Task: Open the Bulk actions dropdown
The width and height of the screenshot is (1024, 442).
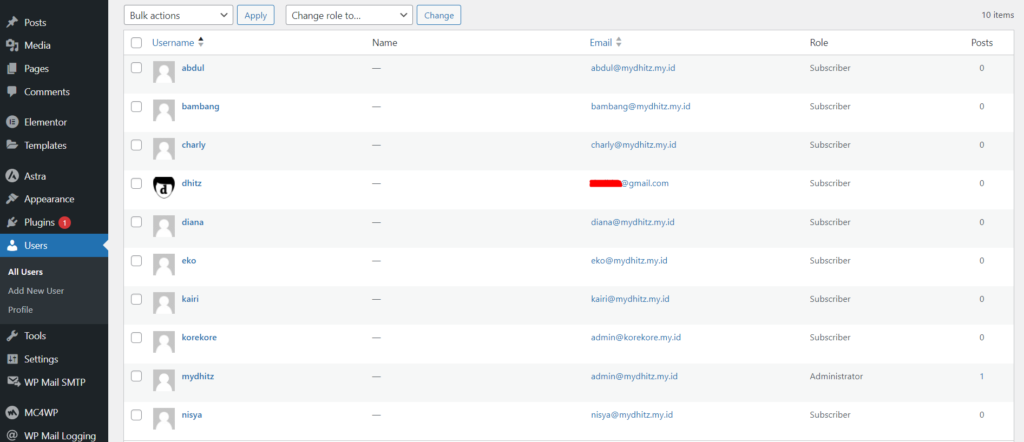Action: (x=178, y=15)
